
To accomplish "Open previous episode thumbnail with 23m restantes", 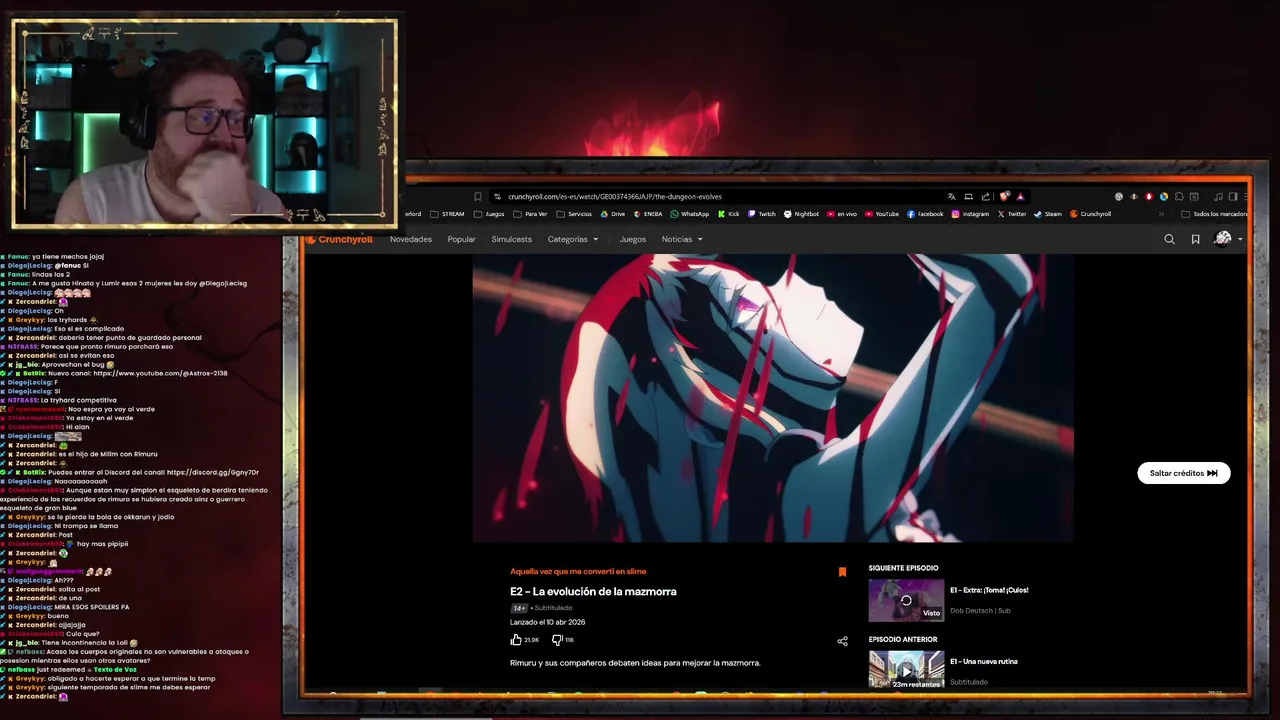I will click(x=906, y=670).
